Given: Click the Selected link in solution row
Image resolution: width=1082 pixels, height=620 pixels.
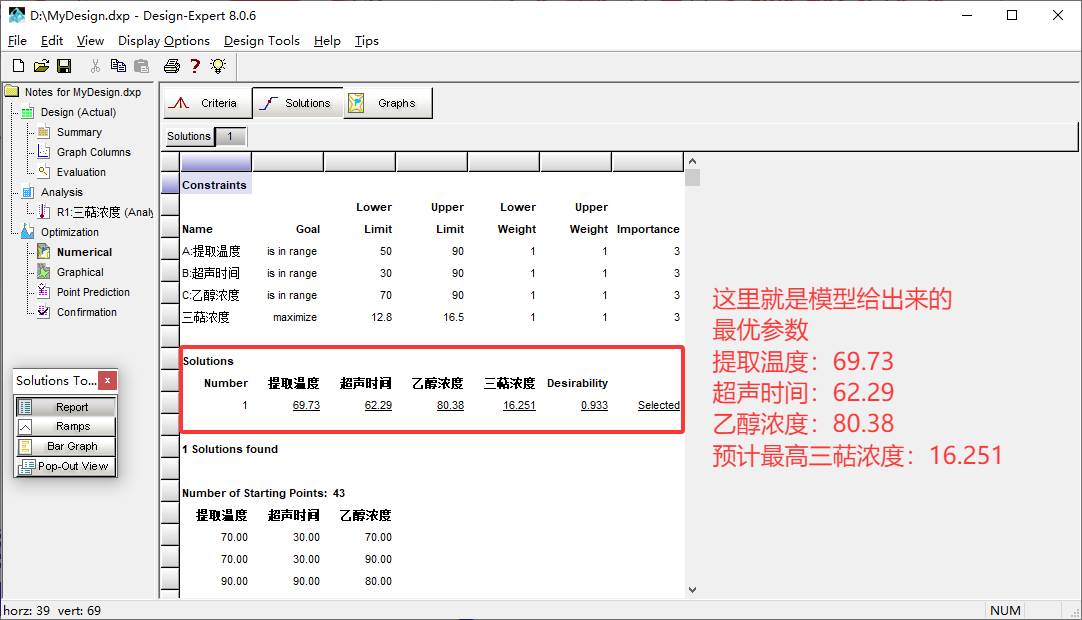Looking at the screenshot, I should [658, 405].
